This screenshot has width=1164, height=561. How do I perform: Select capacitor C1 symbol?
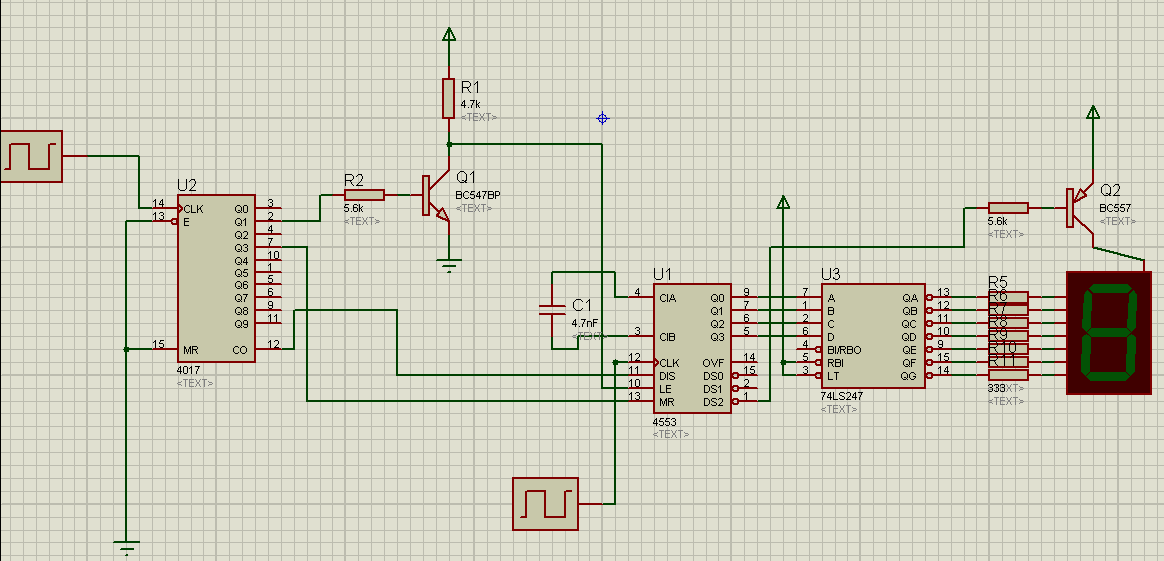click(552, 309)
